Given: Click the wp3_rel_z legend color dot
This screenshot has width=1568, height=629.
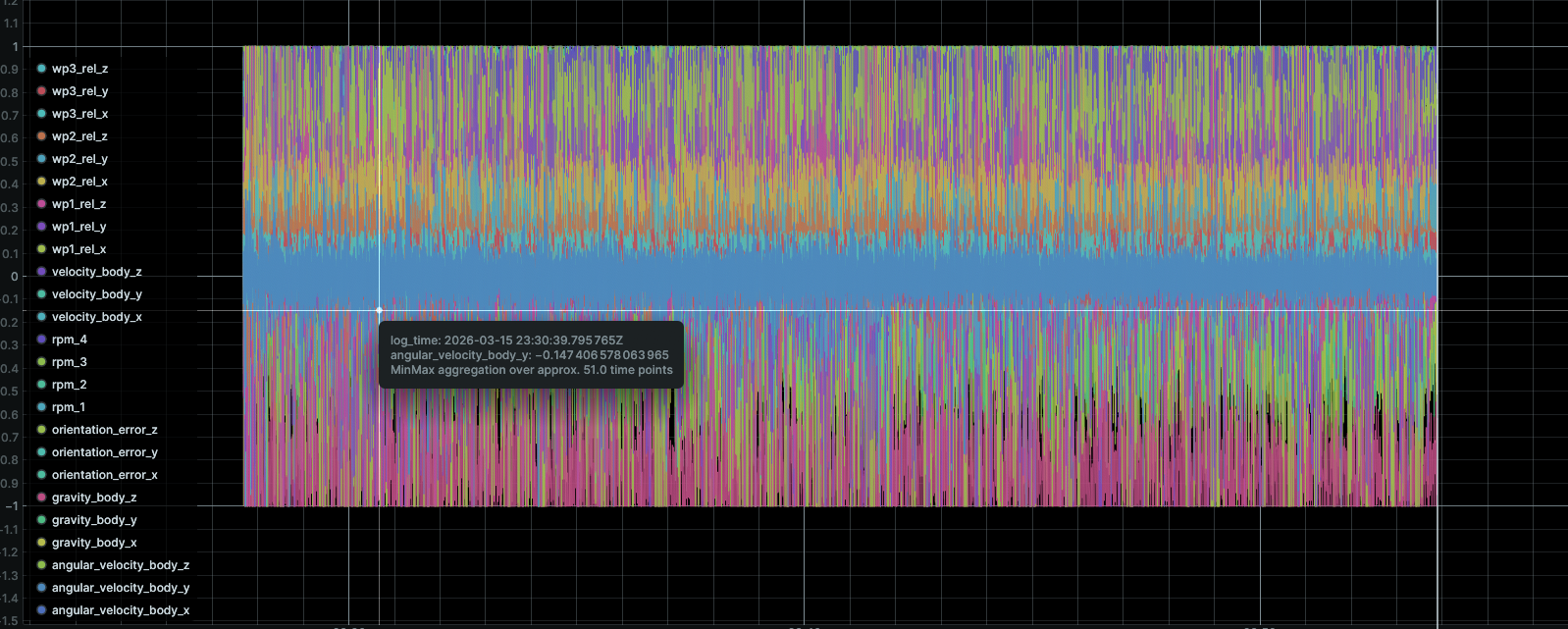Looking at the screenshot, I should tap(41, 69).
